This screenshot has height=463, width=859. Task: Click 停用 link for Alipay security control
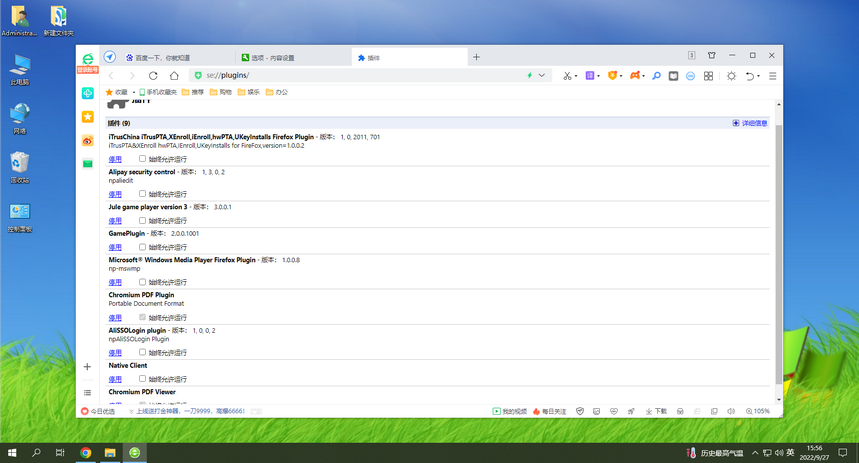115,194
